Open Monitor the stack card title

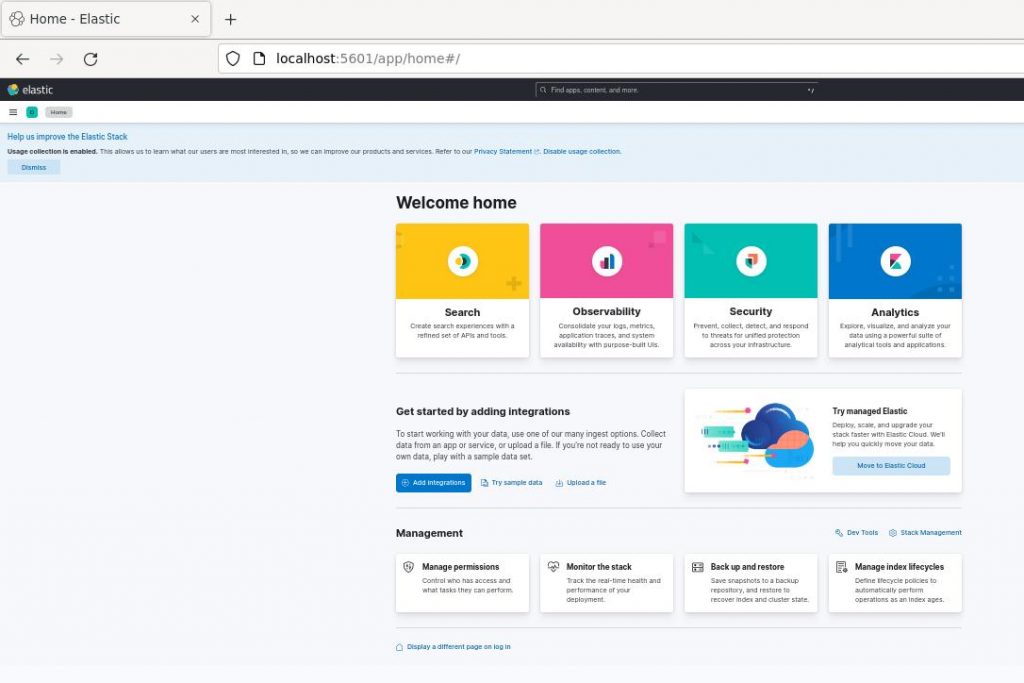(599, 567)
